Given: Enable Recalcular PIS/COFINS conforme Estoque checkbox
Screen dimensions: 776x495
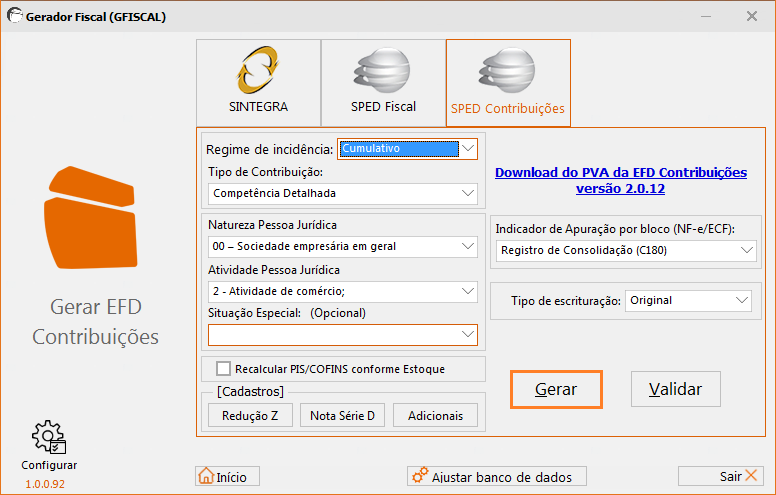Looking at the screenshot, I should 223,369.
